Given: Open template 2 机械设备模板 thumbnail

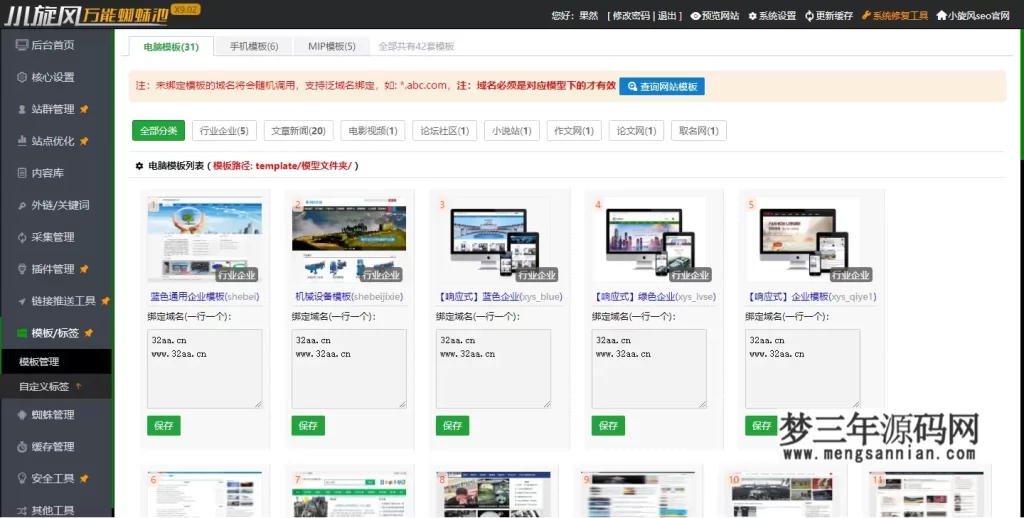Looking at the screenshot, I should [349, 240].
